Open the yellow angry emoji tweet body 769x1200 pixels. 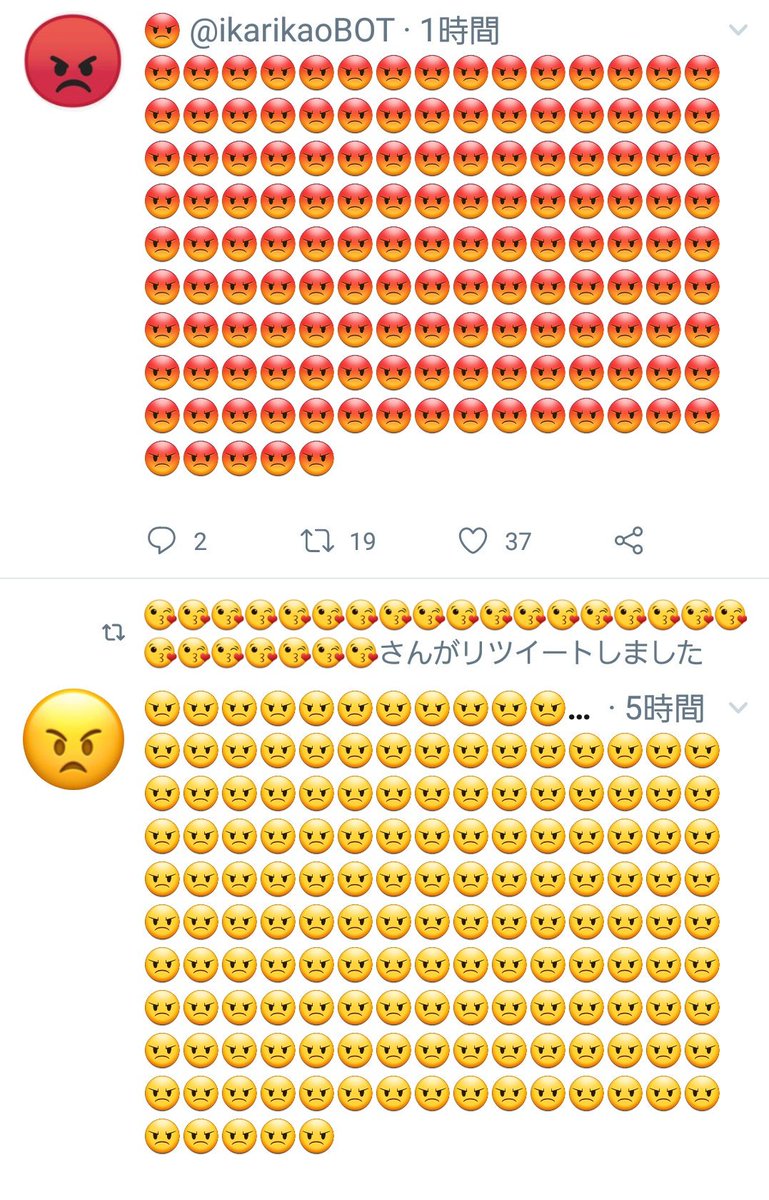click(x=432, y=942)
